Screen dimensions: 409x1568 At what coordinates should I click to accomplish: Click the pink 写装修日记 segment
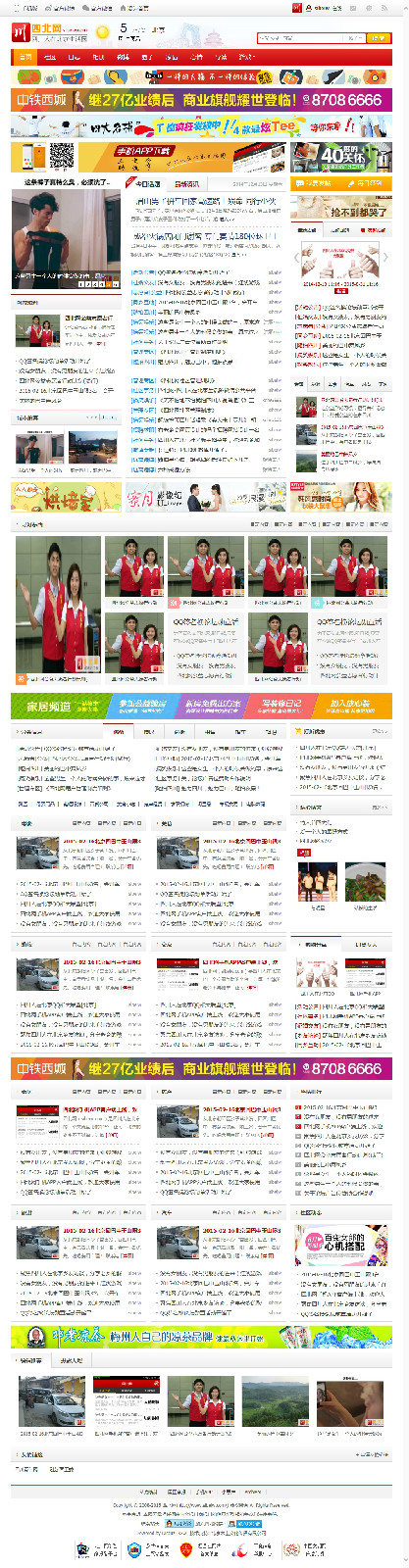coord(281,706)
